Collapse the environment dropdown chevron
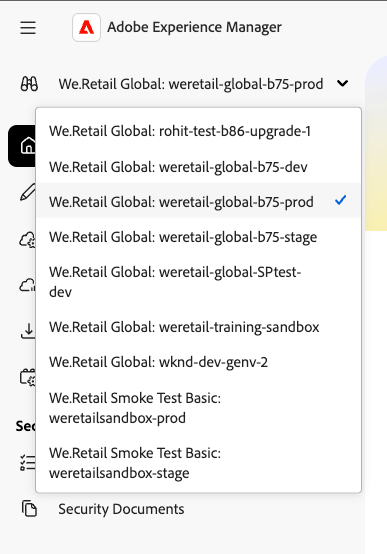 342,84
